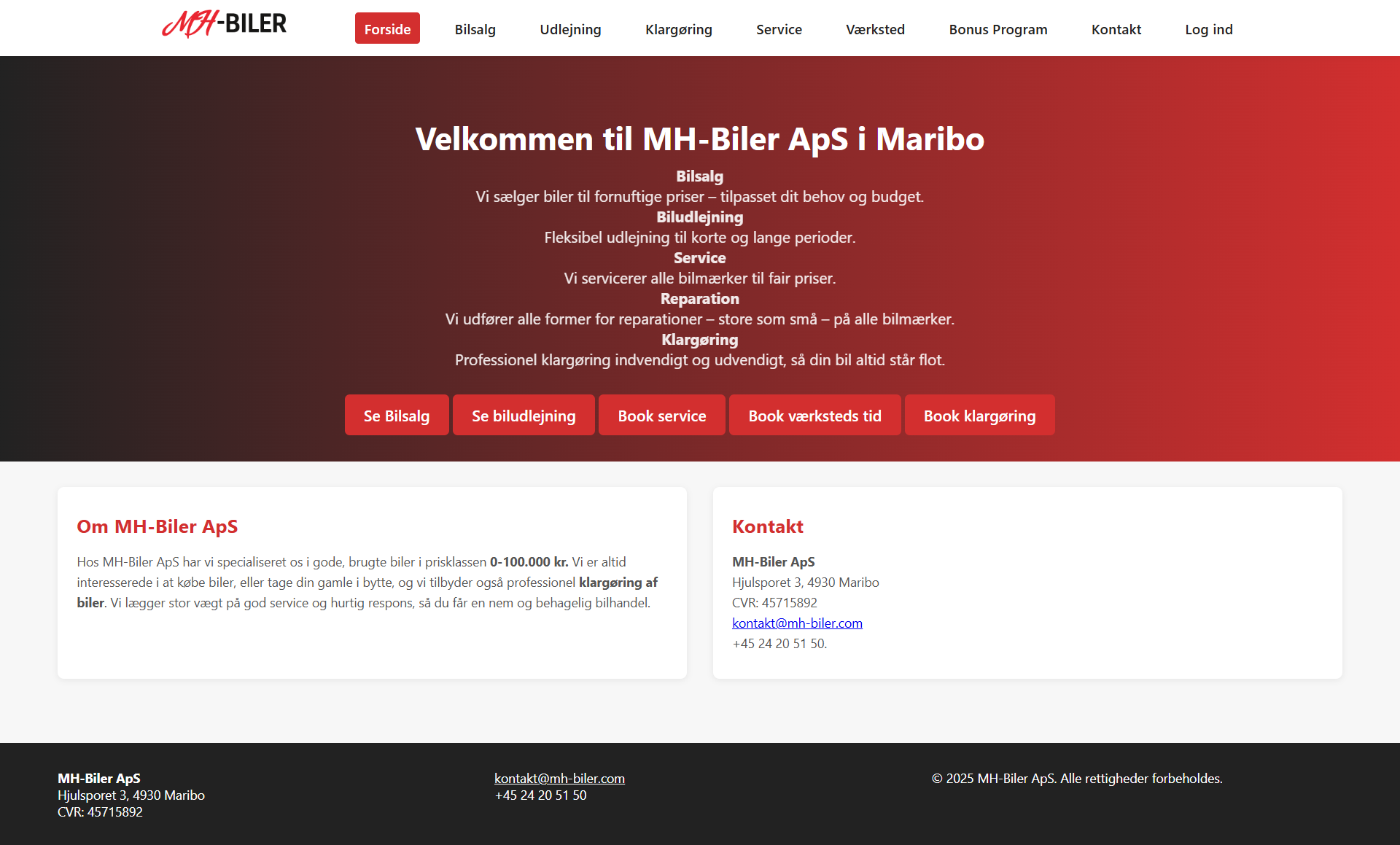Image resolution: width=1400 pixels, height=845 pixels.
Task: Navigate to Klargøring in top menu
Action: click(x=678, y=29)
